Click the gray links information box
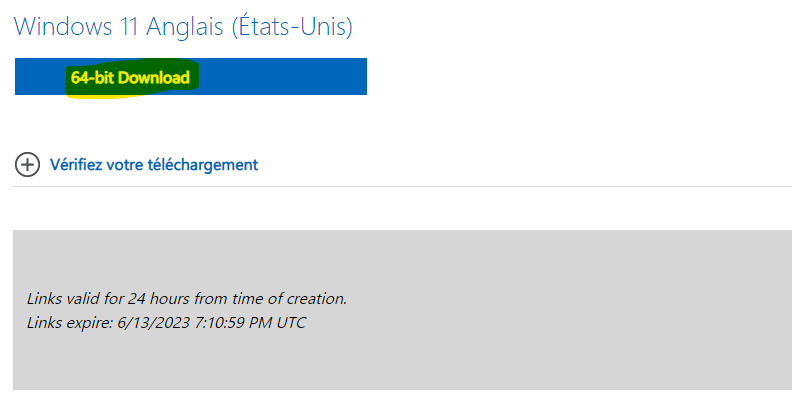 coord(402,310)
